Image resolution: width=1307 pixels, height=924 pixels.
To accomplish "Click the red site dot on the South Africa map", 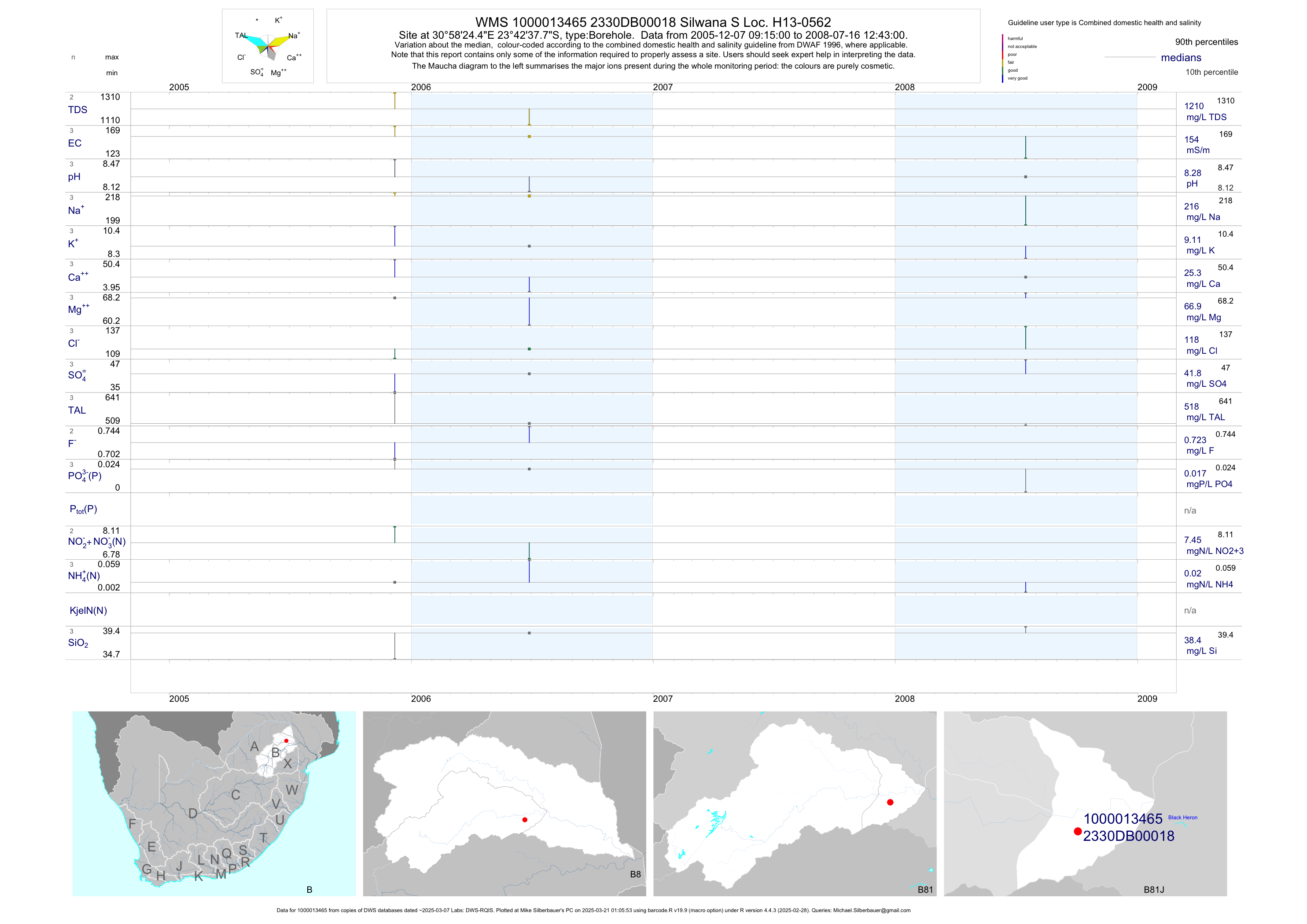I will click(x=286, y=741).
